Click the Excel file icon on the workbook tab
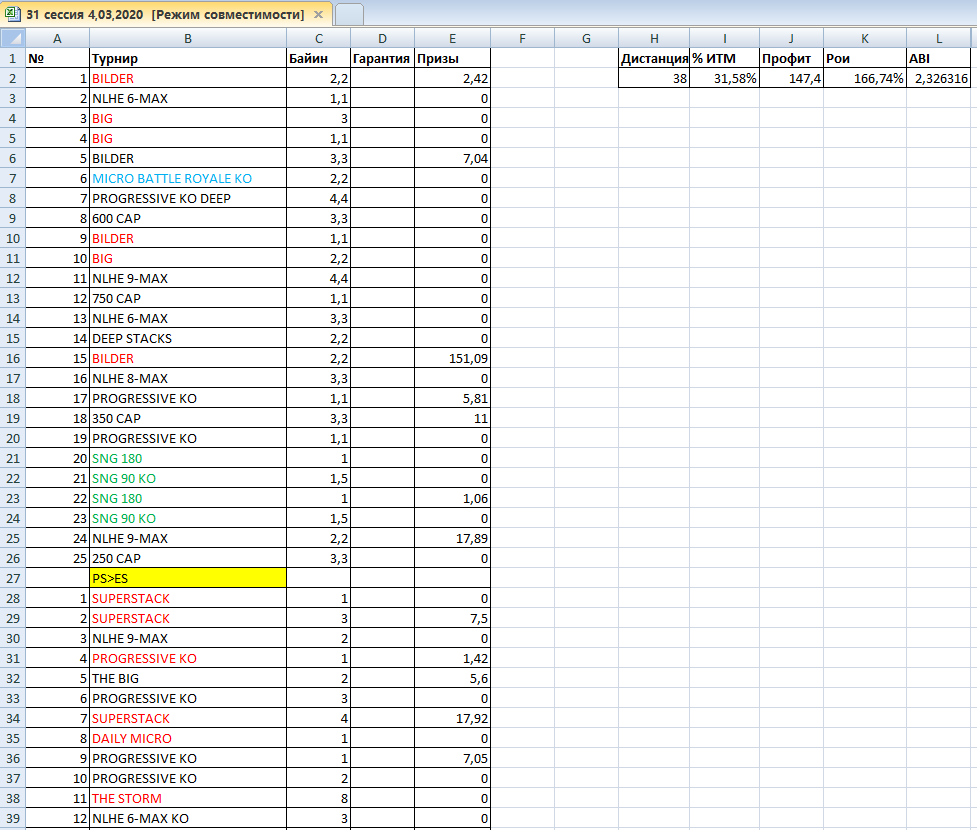 coord(12,14)
